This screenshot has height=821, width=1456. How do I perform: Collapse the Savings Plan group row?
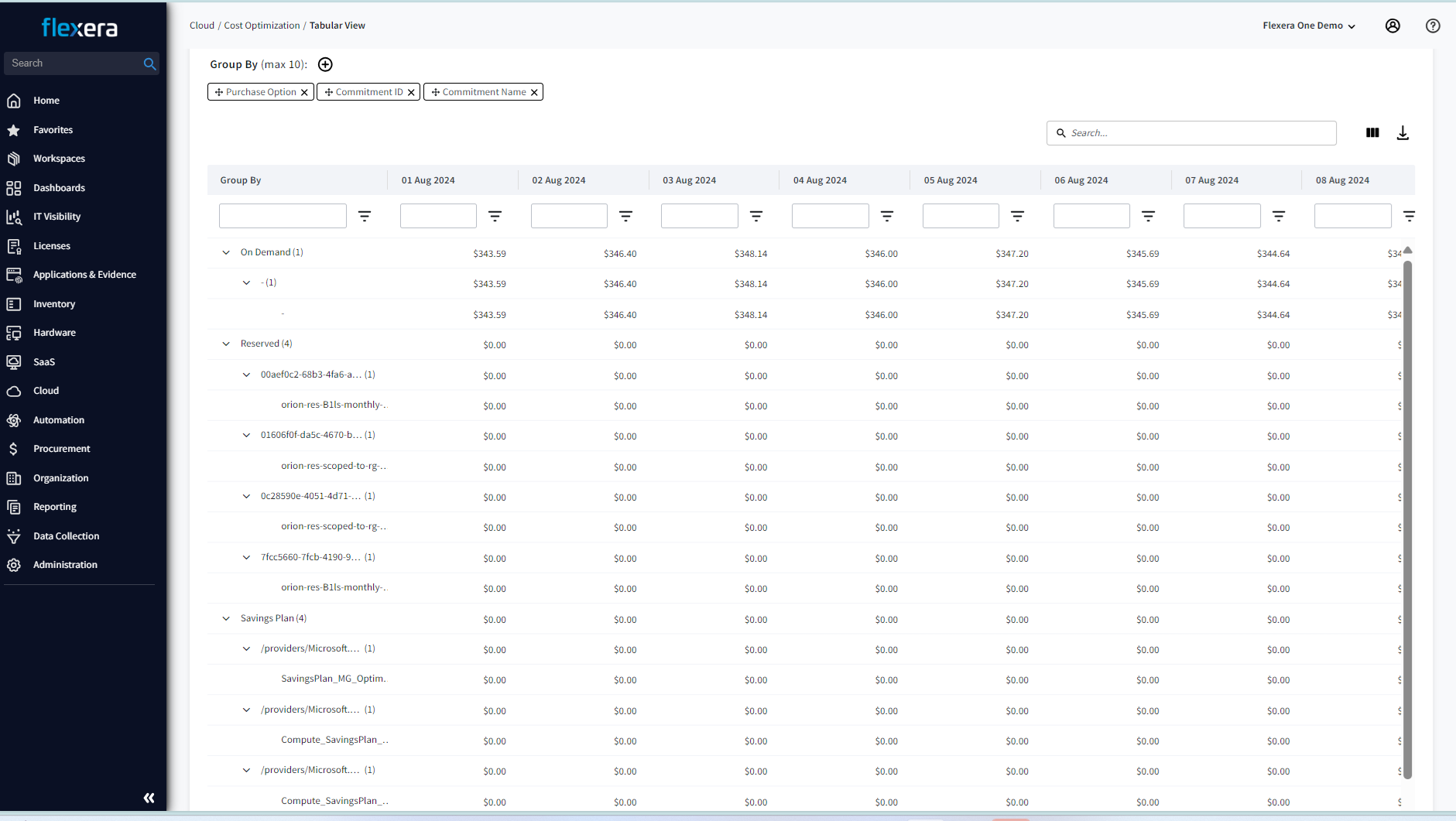point(226,618)
